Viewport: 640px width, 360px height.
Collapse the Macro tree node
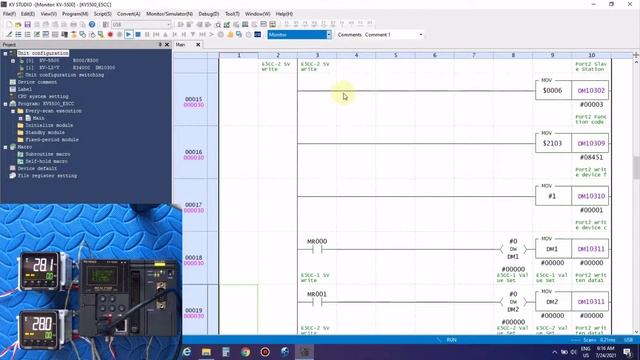pos(5,147)
